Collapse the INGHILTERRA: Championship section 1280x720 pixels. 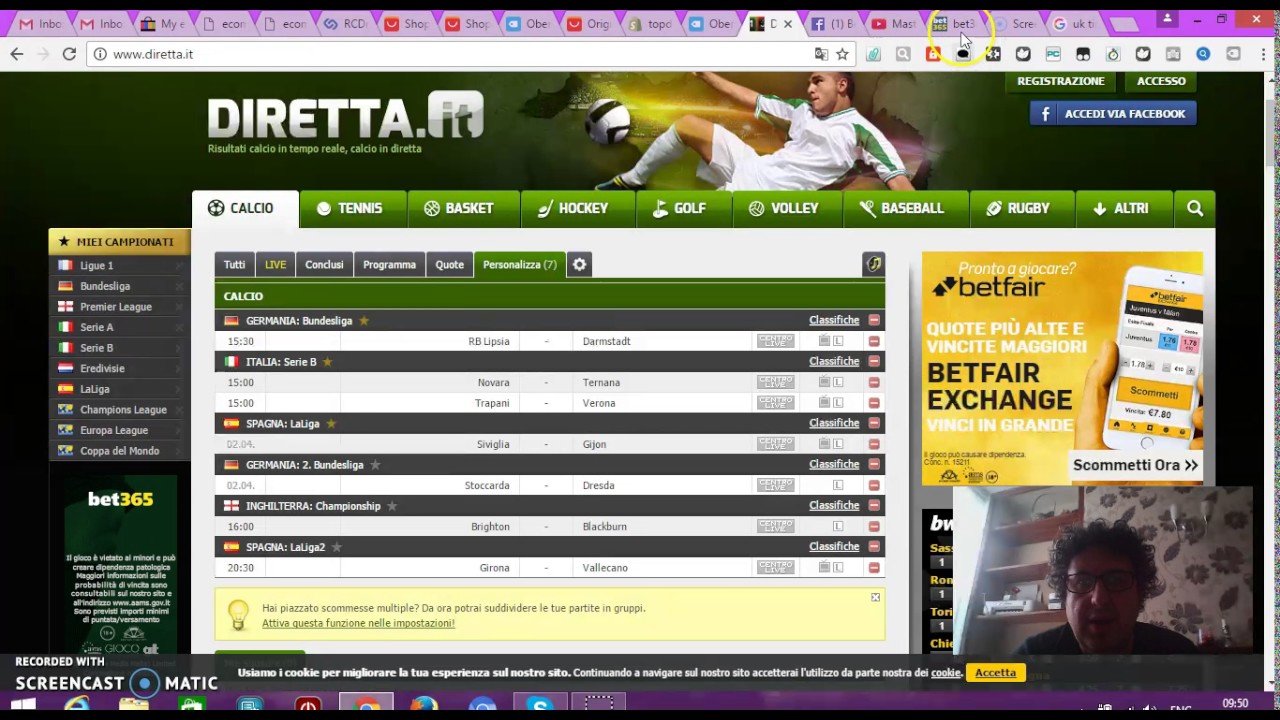click(874, 505)
